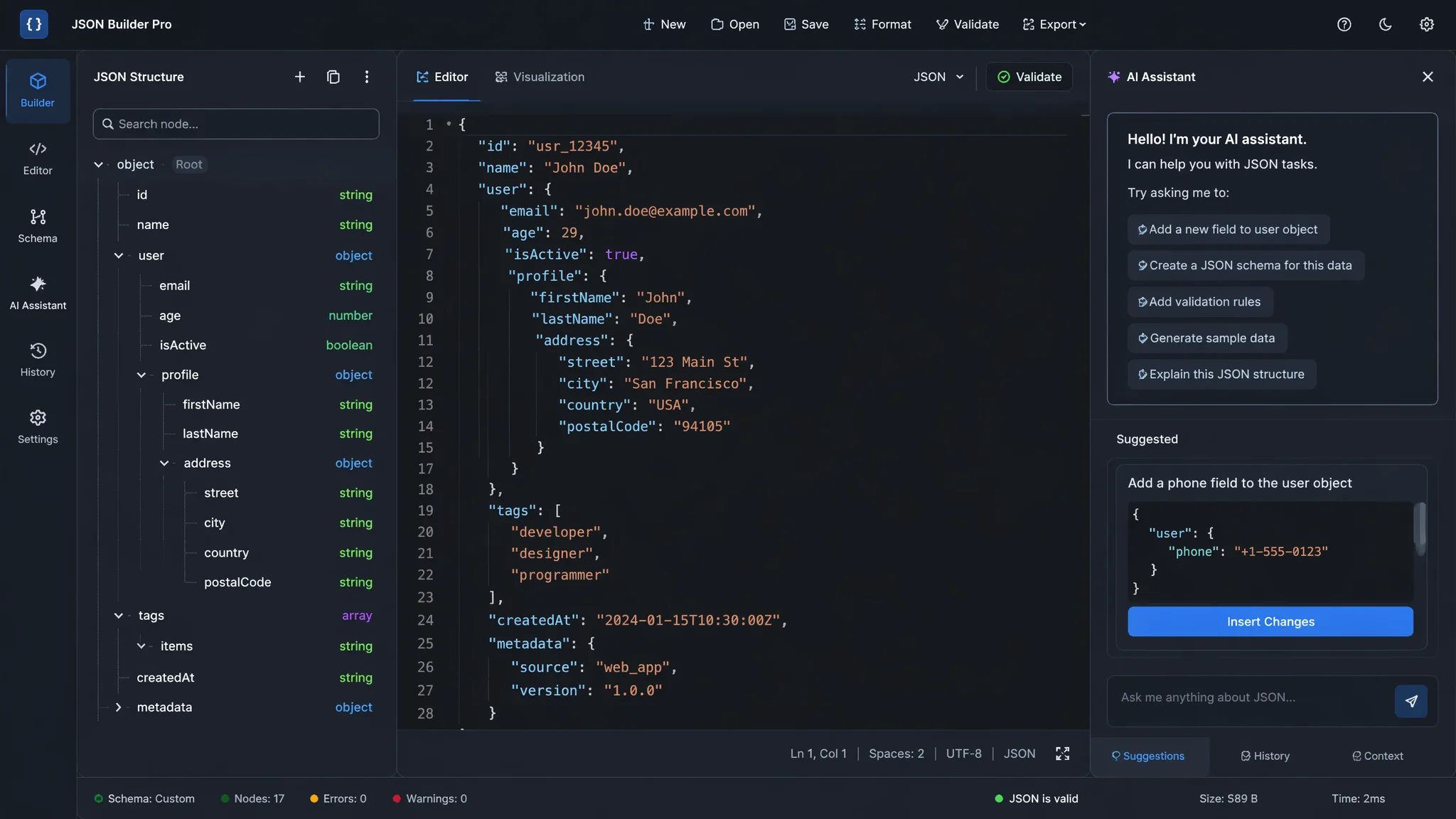Click 'JSON is valid' status indicator
1456x819 pixels.
click(1037, 799)
